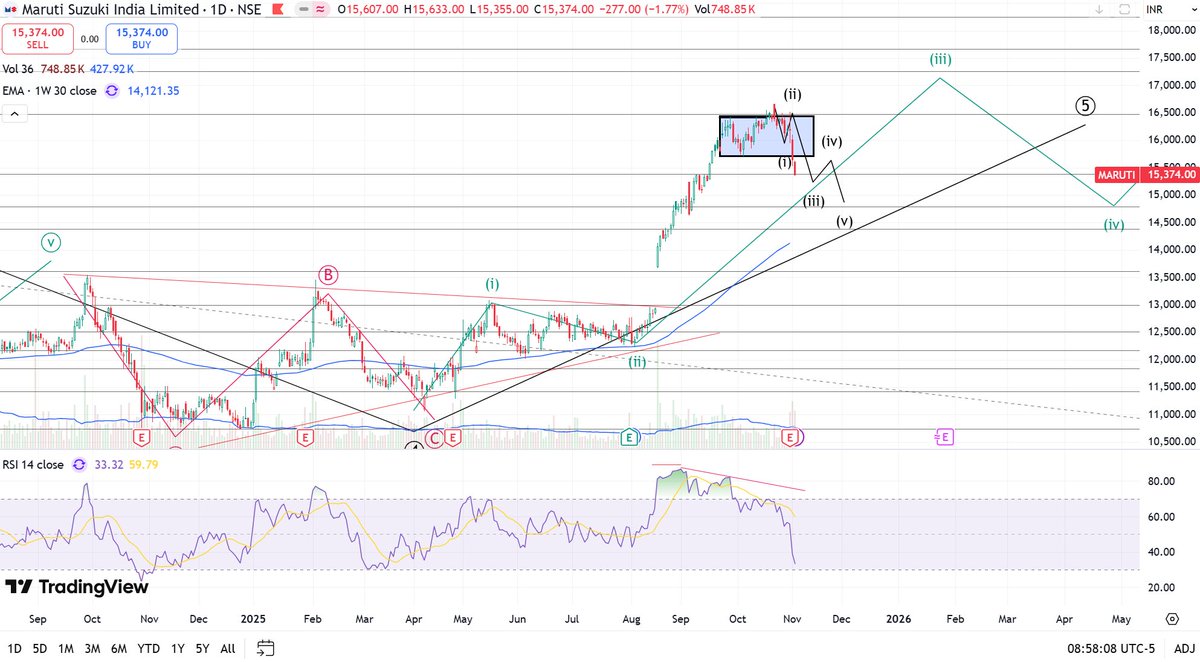The height and width of the screenshot is (662, 1200).
Task: Click the Maruti Suzuki symbol logo icon
Action: [x=12, y=10]
